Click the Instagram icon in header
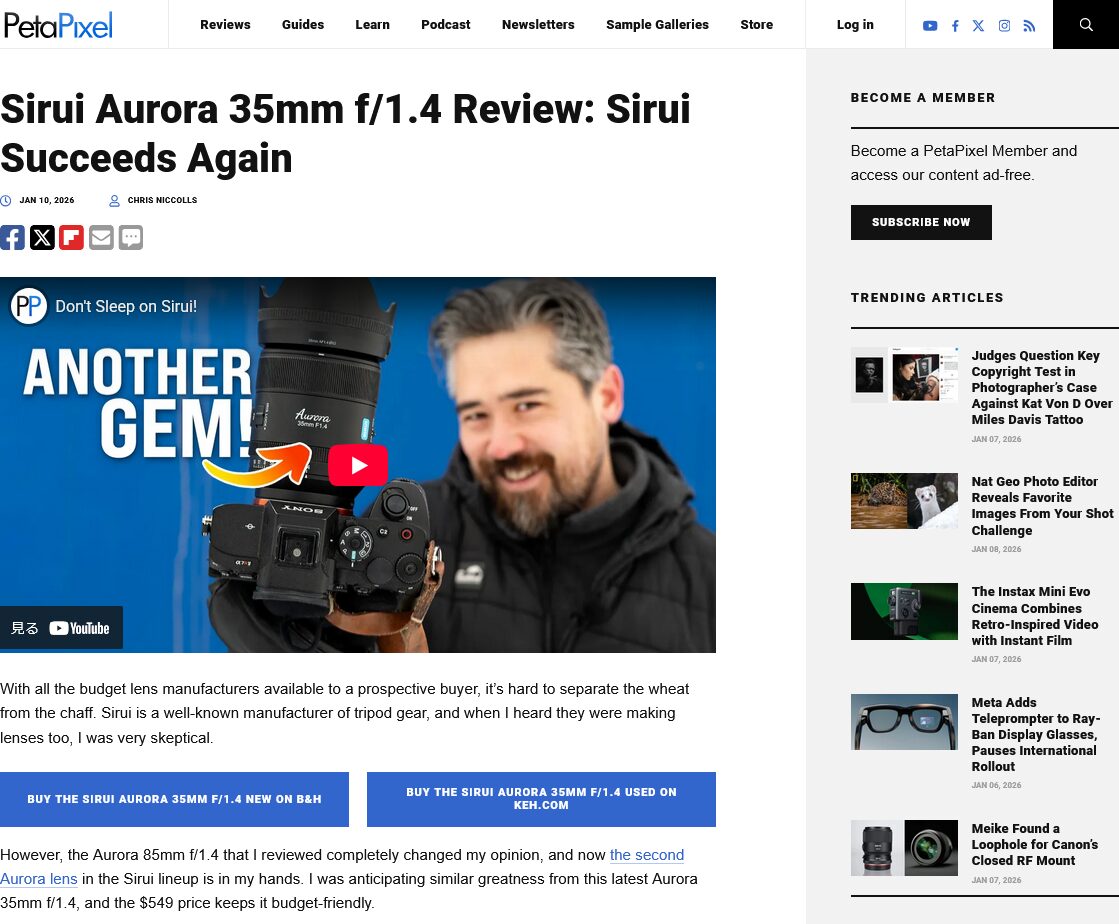The image size is (1119, 924). [1004, 25]
